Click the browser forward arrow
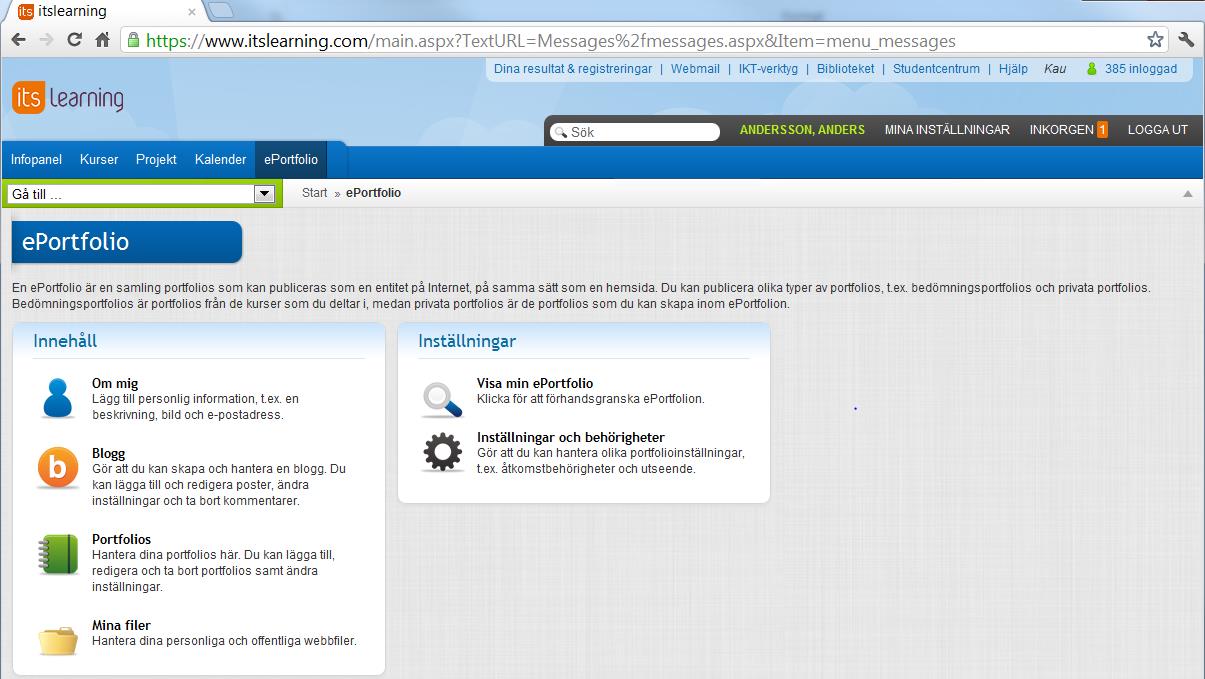The image size is (1205, 679). click(x=46, y=40)
